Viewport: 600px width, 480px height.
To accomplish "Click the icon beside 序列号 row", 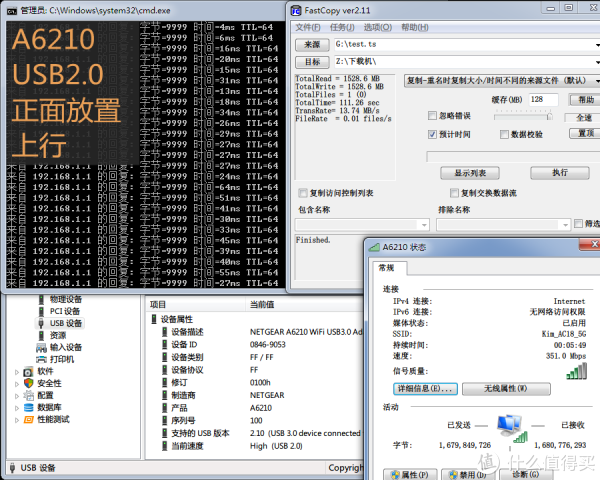I will pos(165,420).
